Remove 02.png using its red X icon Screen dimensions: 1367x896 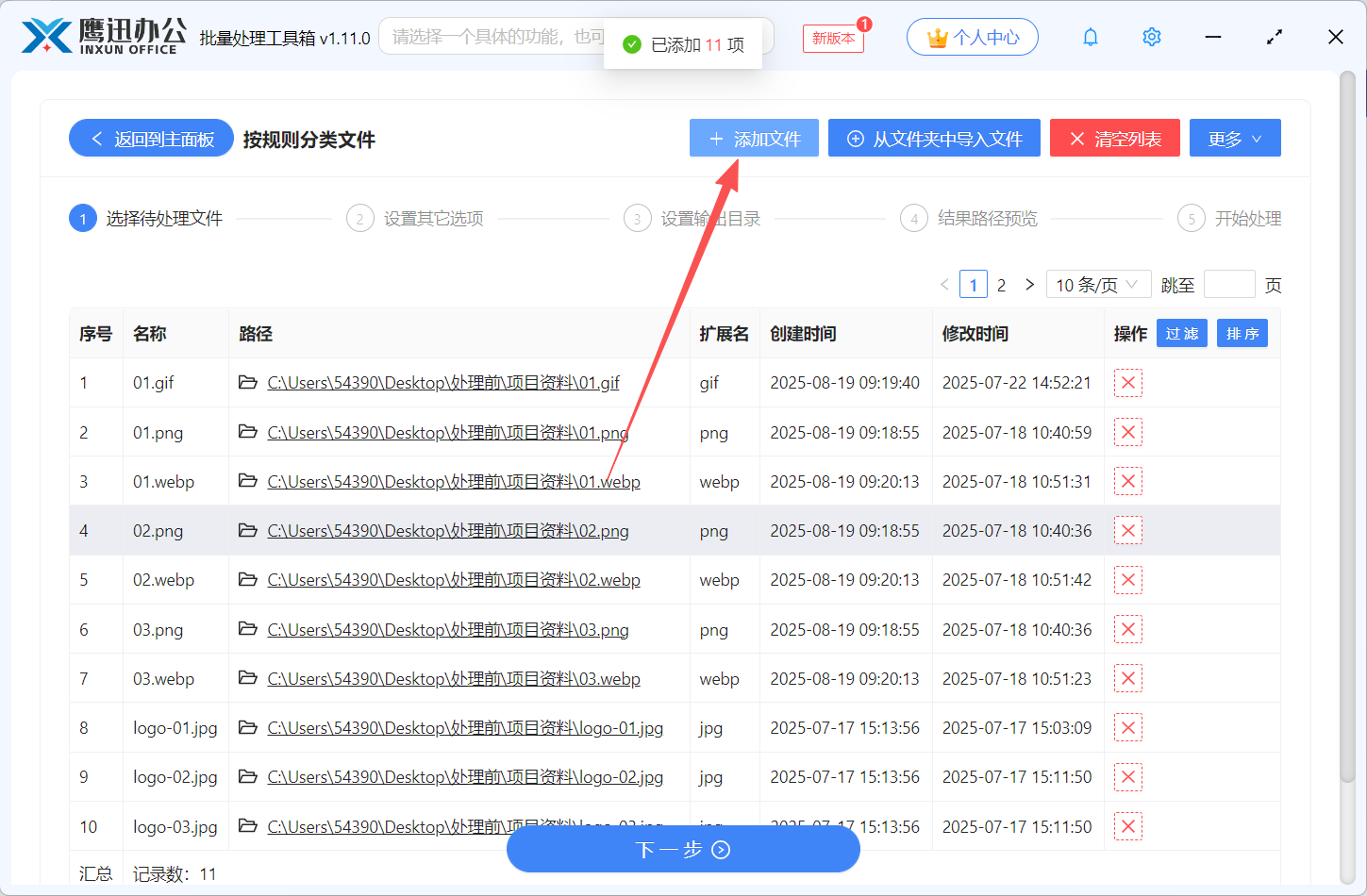point(1128,530)
